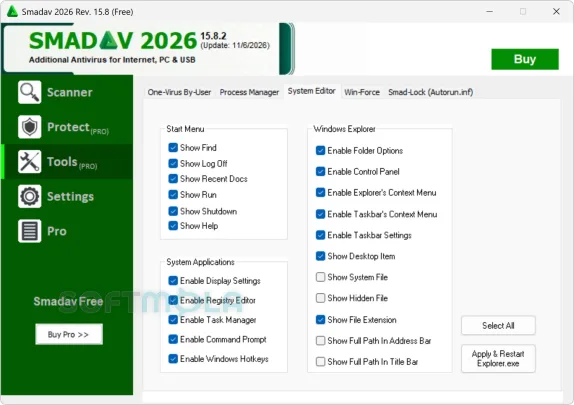Uncheck Enable Taskbar Settings
Viewport: 574px width, 405px height.
(320, 235)
